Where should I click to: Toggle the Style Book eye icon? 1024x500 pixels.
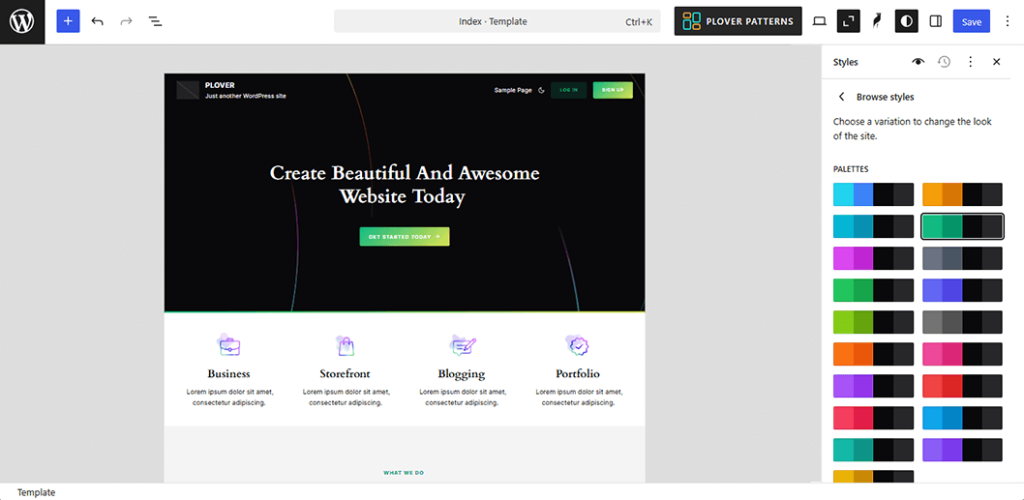(918, 62)
